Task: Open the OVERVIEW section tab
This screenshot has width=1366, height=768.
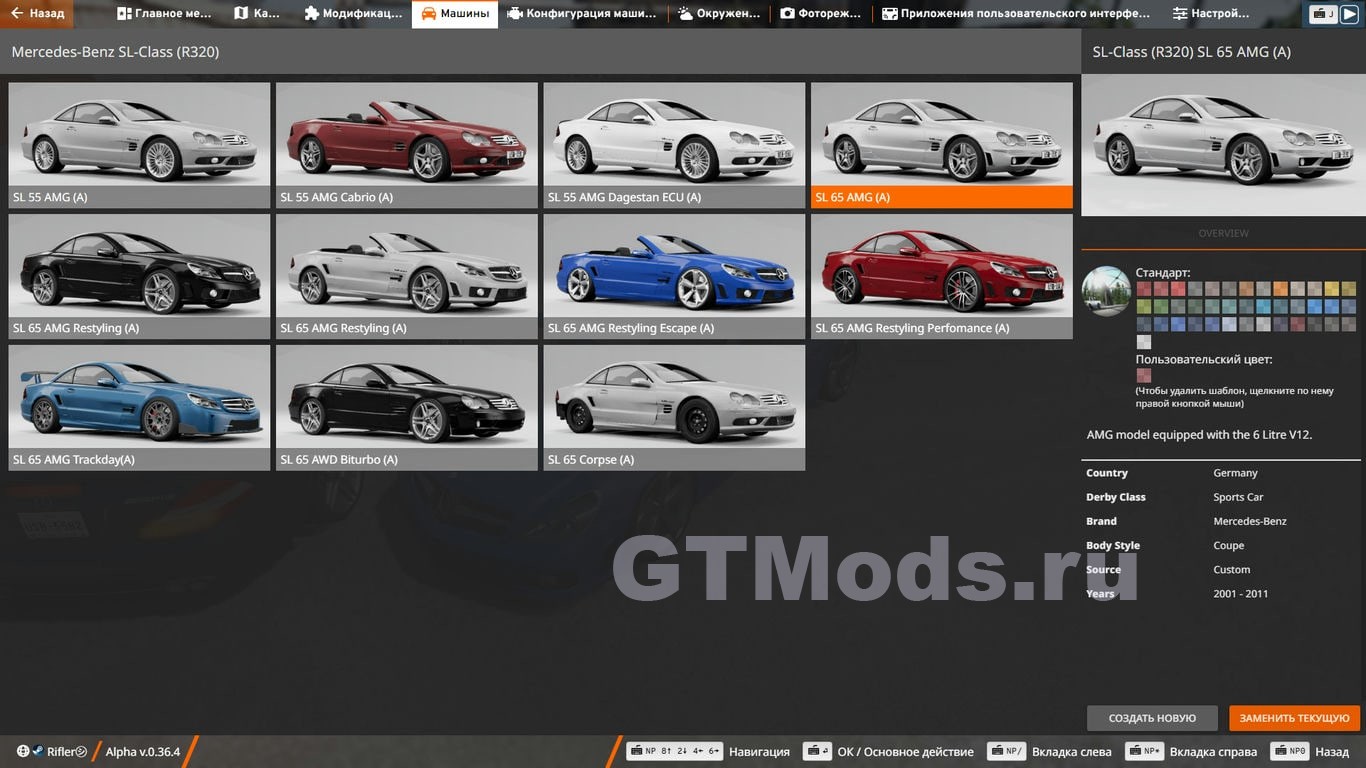Action: 1223,233
